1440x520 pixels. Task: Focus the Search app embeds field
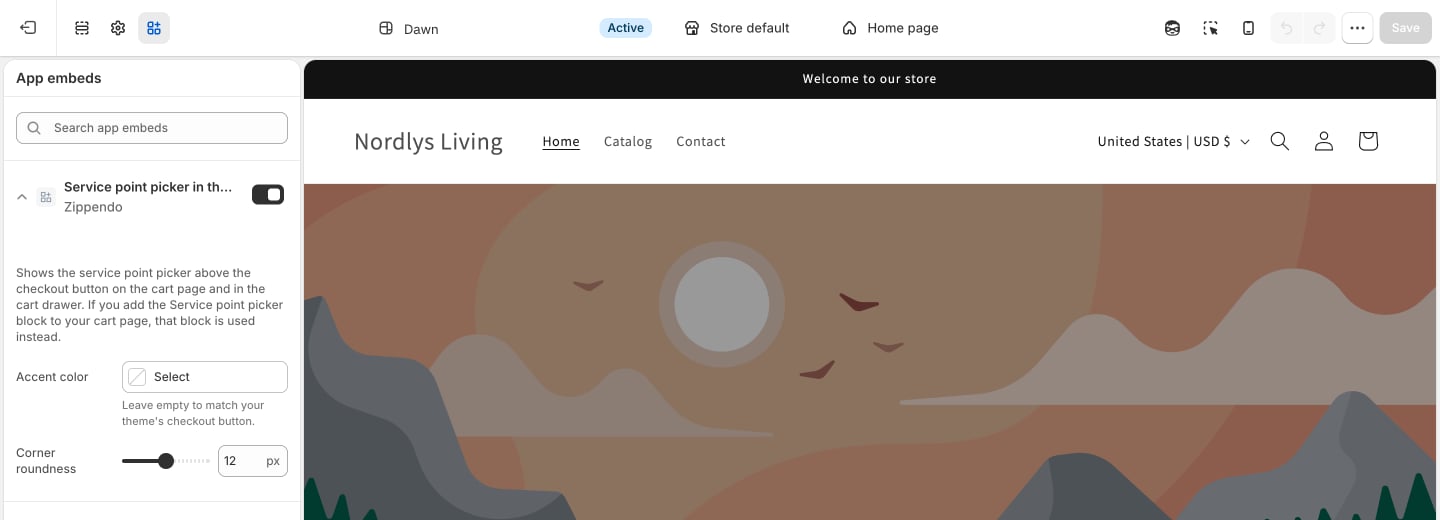tap(152, 128)
